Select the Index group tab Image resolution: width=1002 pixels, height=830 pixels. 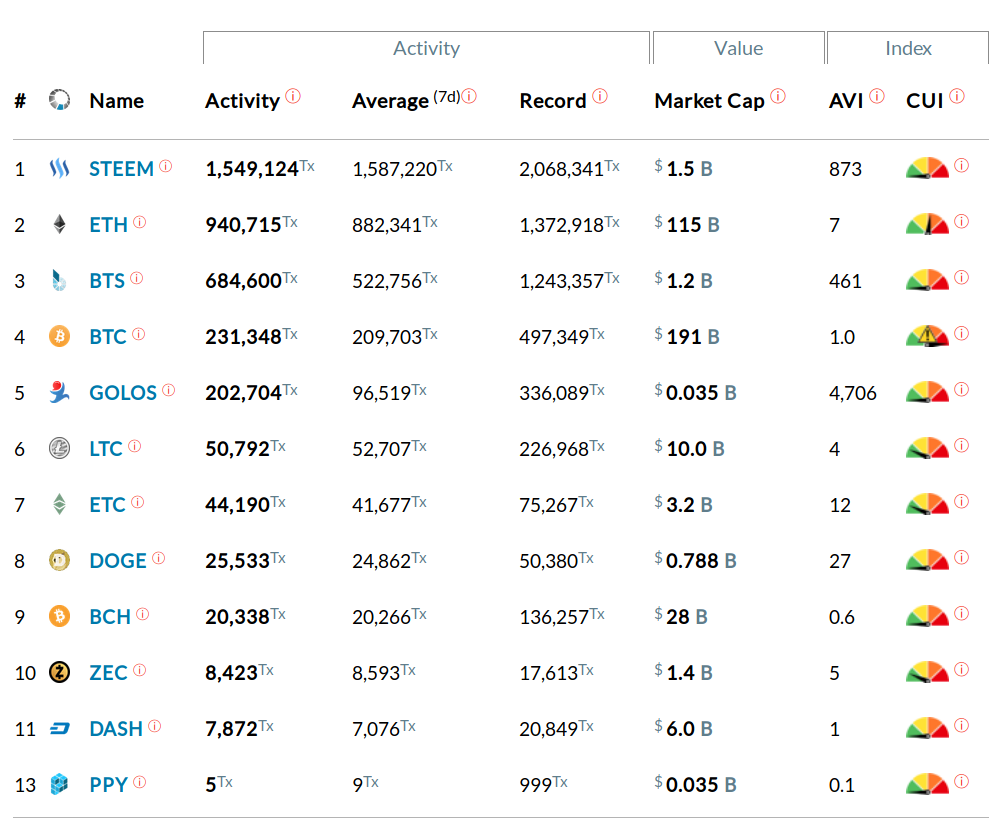[x=908, y=48]
